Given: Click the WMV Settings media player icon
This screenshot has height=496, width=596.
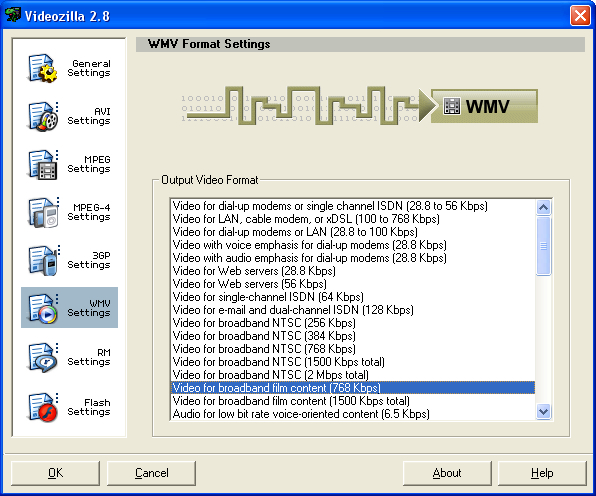Looking at the screenshot, I should (43, 308).
